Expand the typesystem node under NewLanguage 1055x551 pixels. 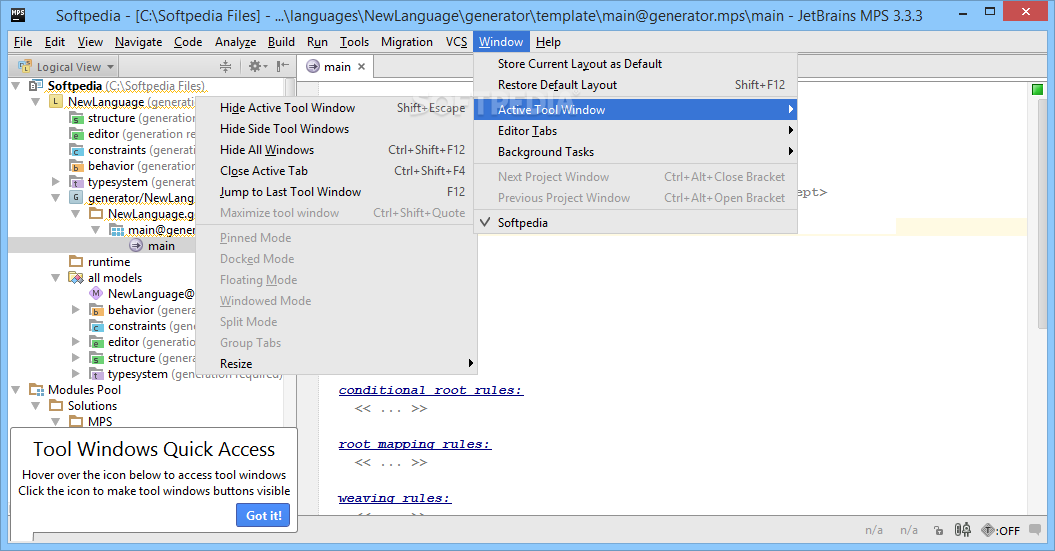point(56,182)
